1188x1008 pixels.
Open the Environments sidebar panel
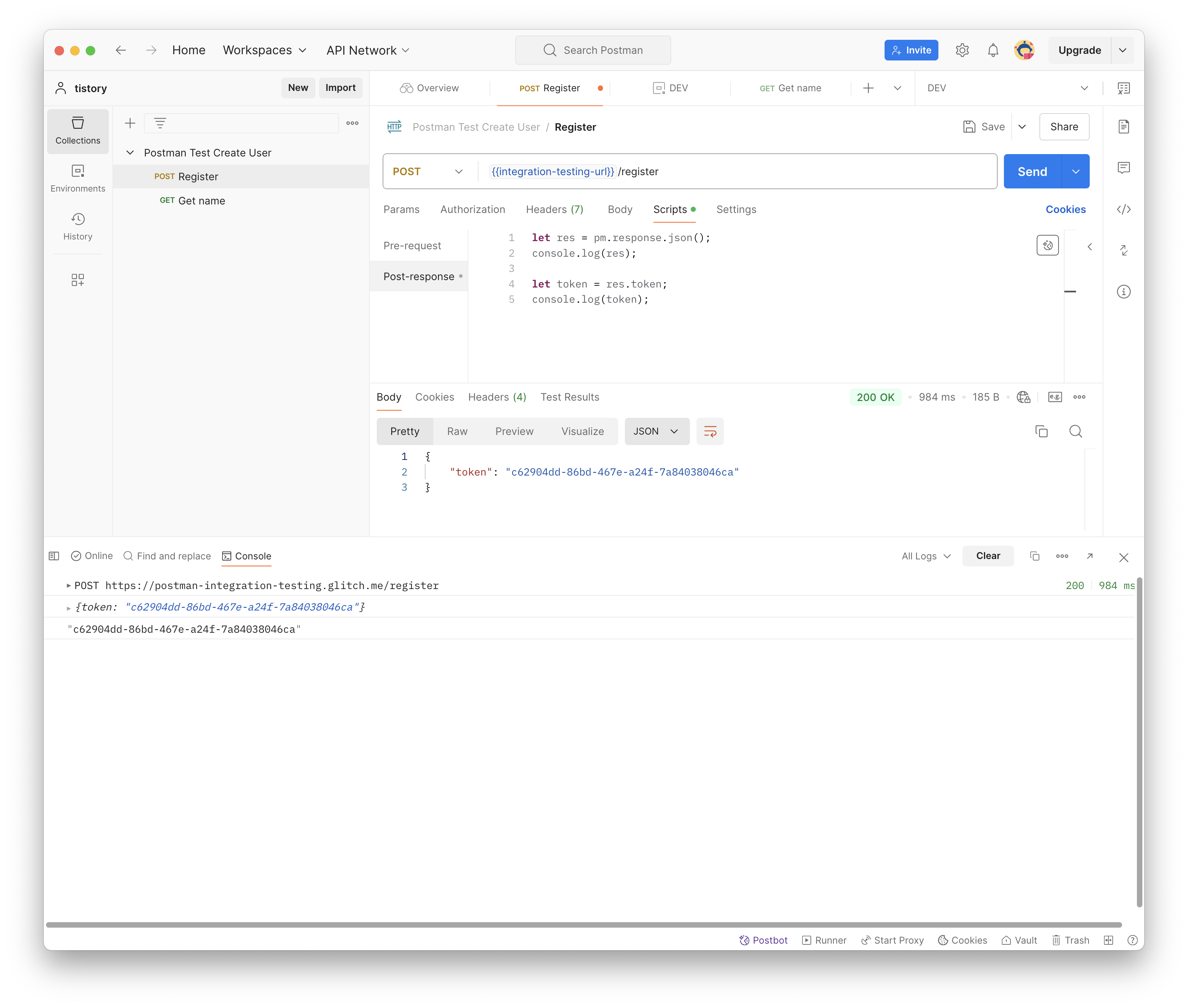(x=78, y=178)
